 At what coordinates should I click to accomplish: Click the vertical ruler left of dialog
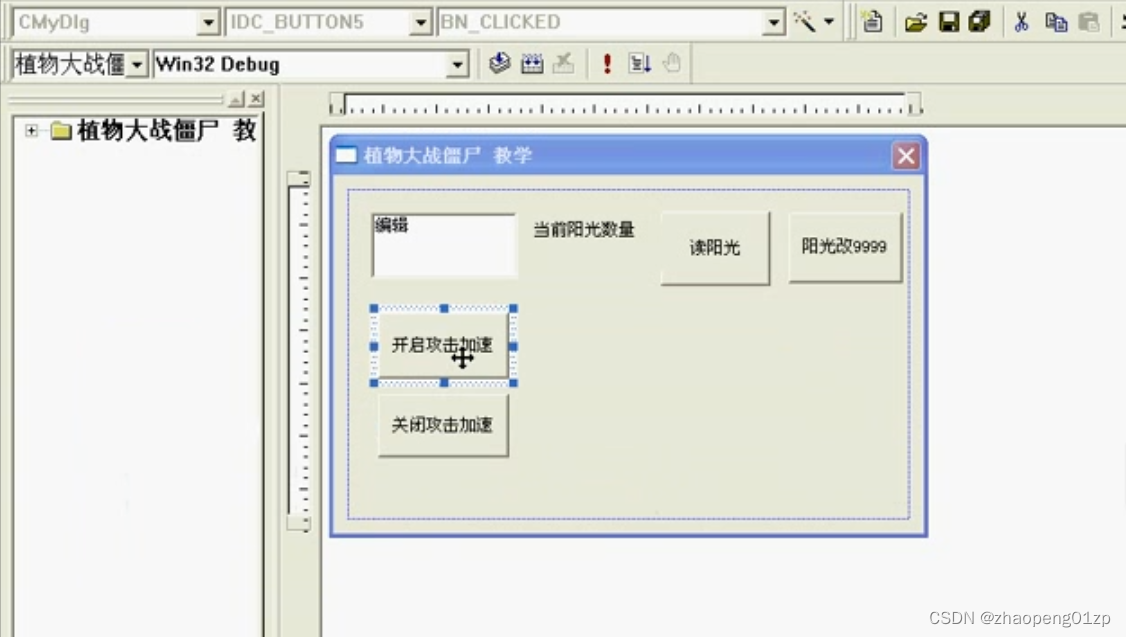(299, 350)
